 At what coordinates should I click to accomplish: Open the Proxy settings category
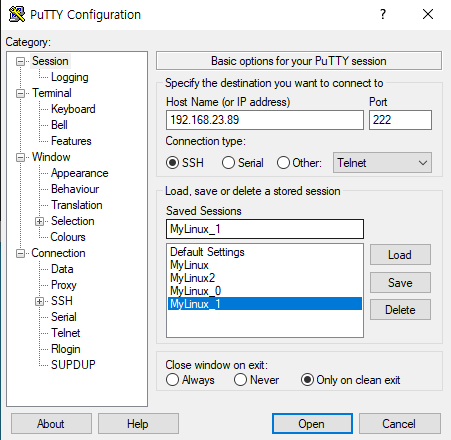[x=64, y=285]
